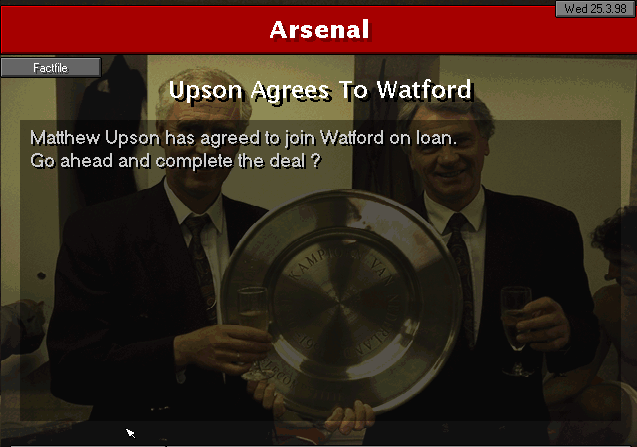The width and height of the screenshot is (637, 447).
Task: Click the word 'Watford' in the message body
Action: click(x=352, y=138)
